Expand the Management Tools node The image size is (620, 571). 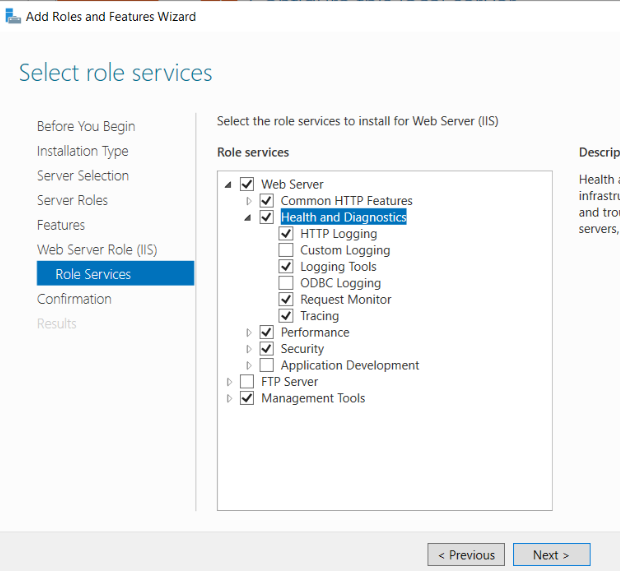click(229, 399)
